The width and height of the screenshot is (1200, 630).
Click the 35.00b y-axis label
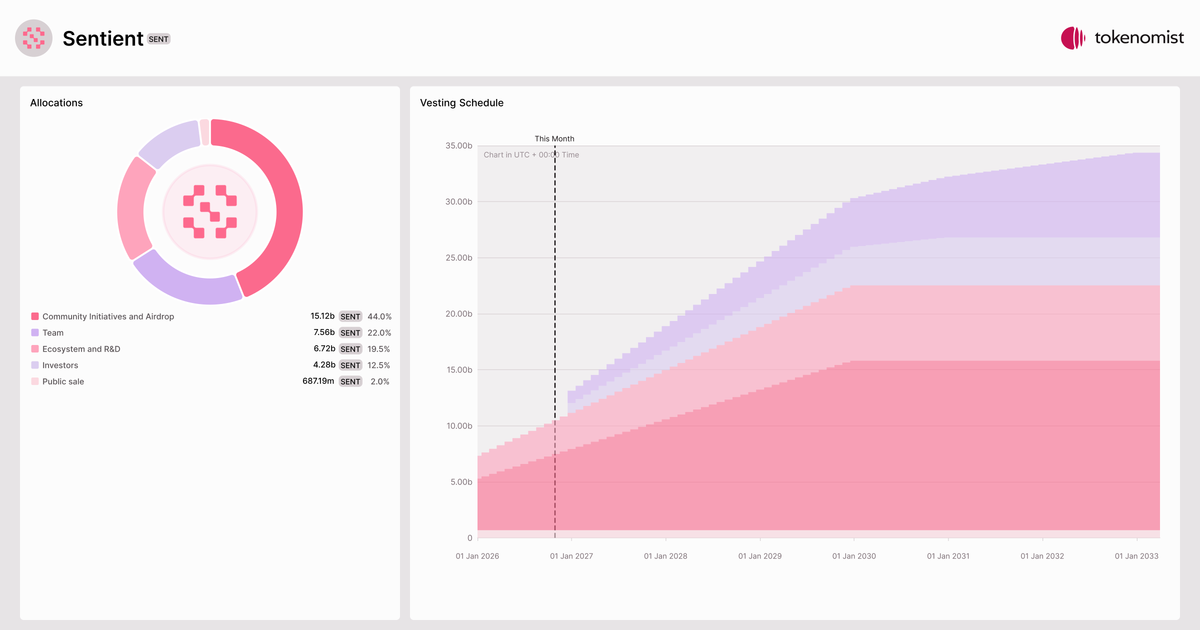coord(458,146)
